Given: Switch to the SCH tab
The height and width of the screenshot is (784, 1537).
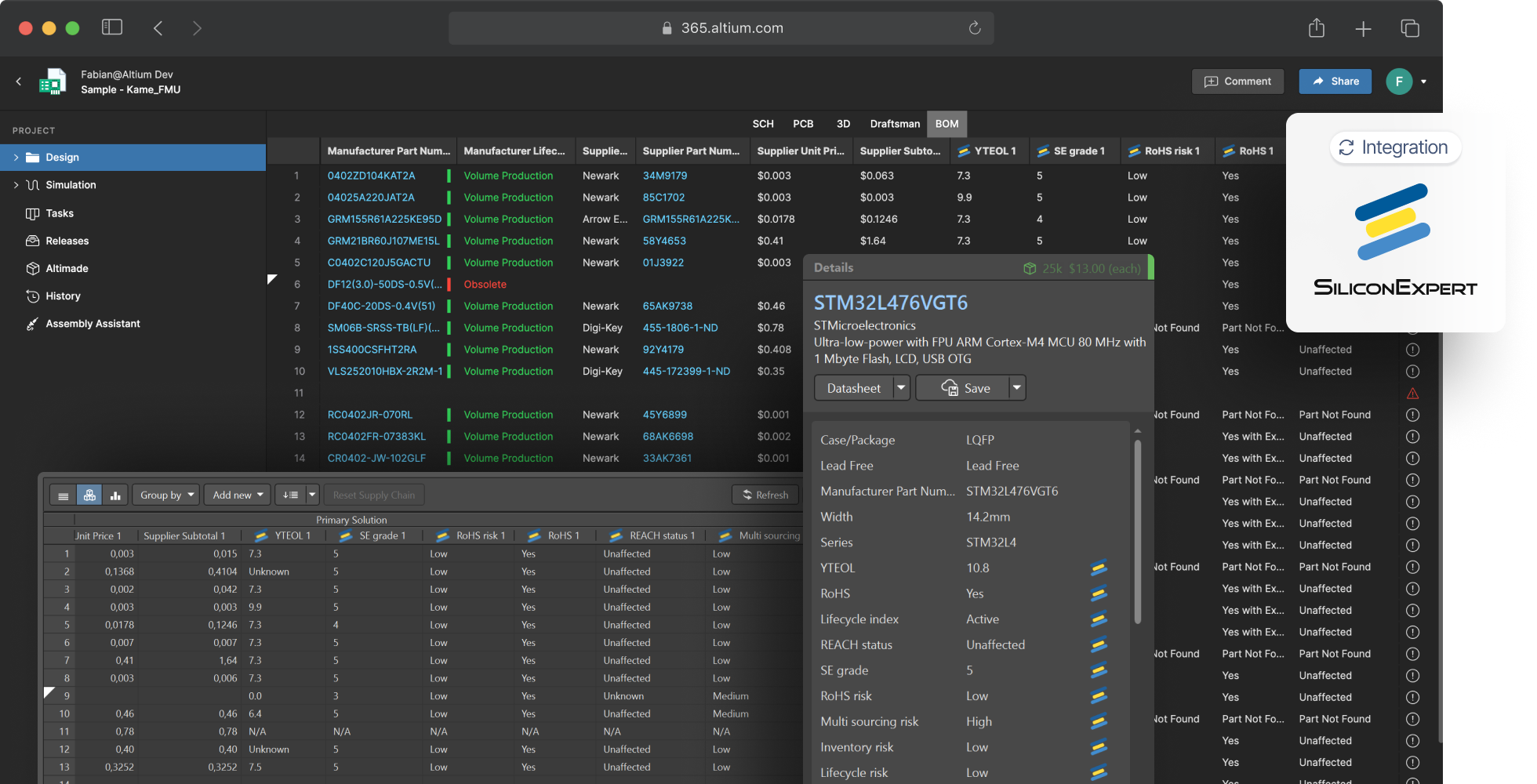Looking at the screenshot, I should (x=763, y=124).
